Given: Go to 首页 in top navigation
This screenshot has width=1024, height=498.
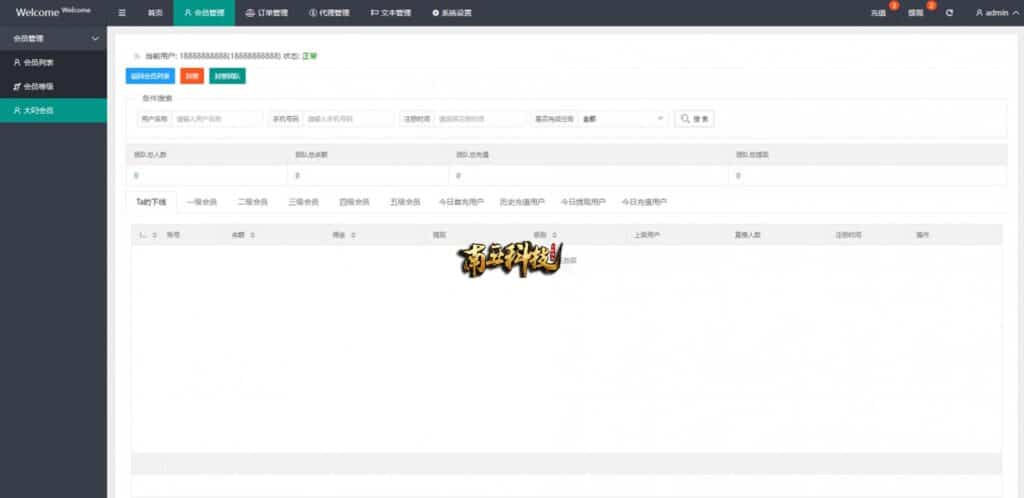Looking at the screenshot, I should pyautogui.click(x=155, y=12).
